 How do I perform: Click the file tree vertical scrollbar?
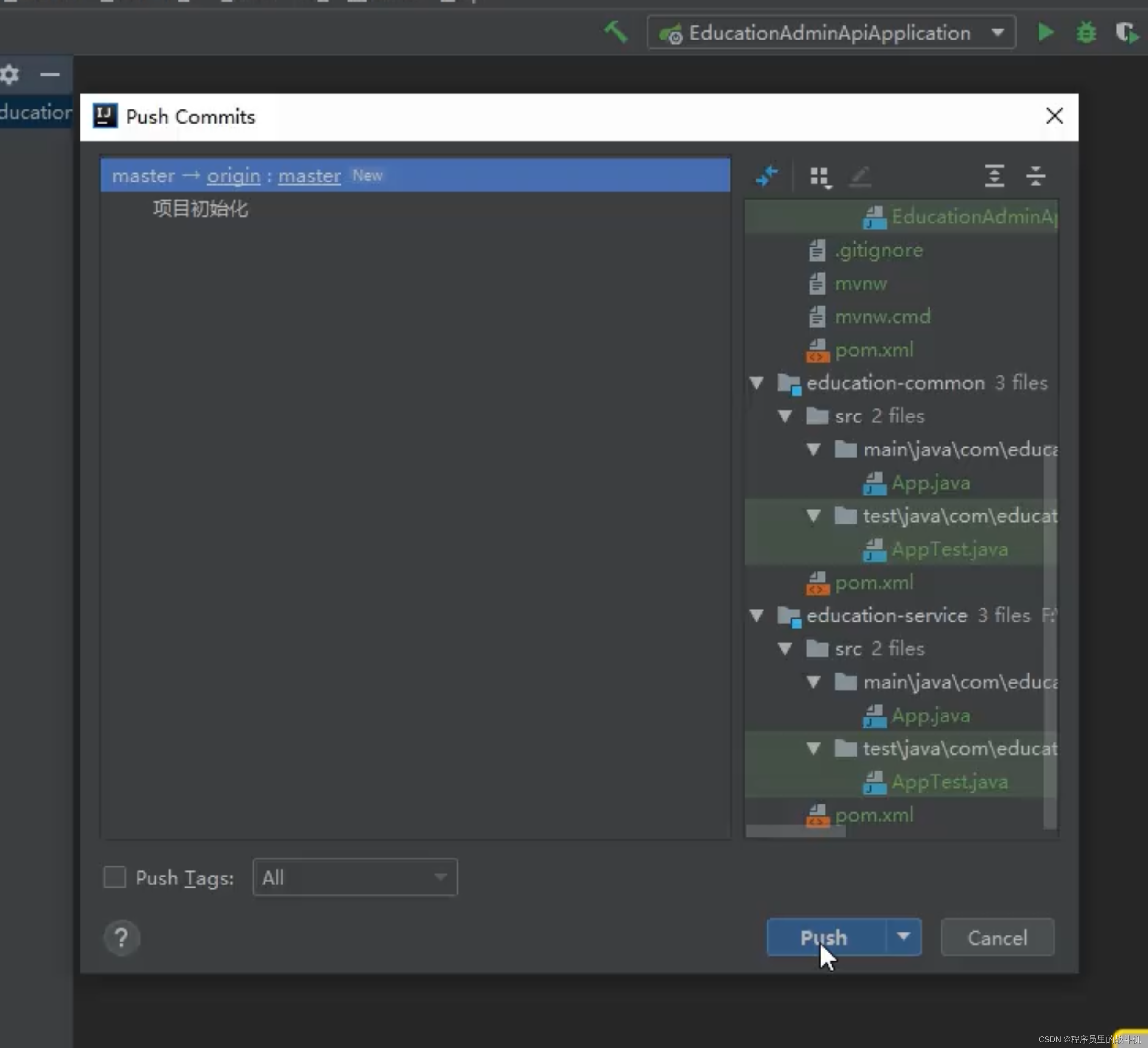click(1050, 638)
